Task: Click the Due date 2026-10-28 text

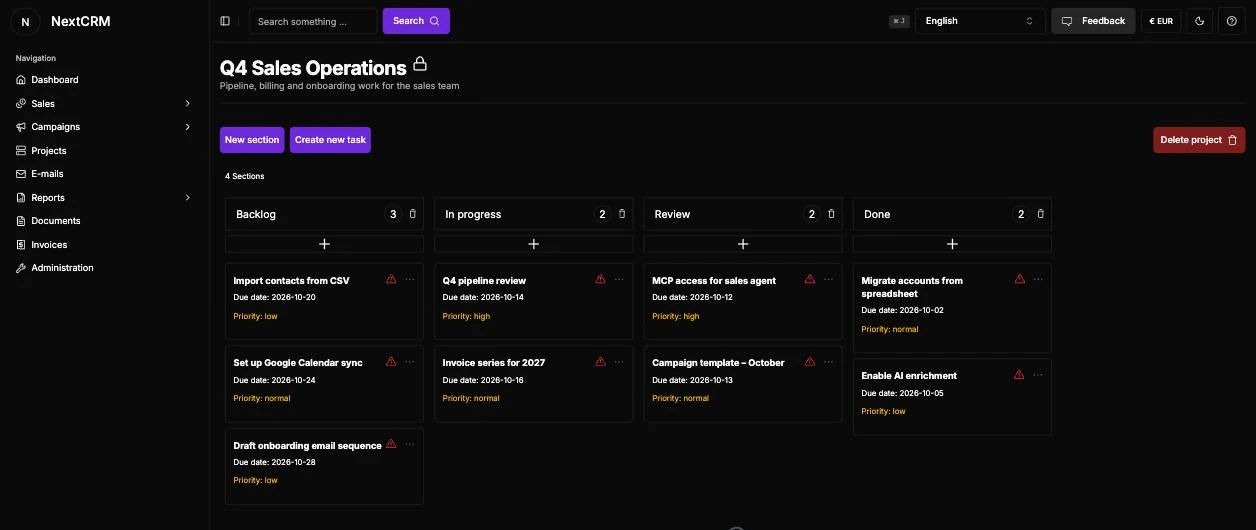Action: click(x=274, y=462)
